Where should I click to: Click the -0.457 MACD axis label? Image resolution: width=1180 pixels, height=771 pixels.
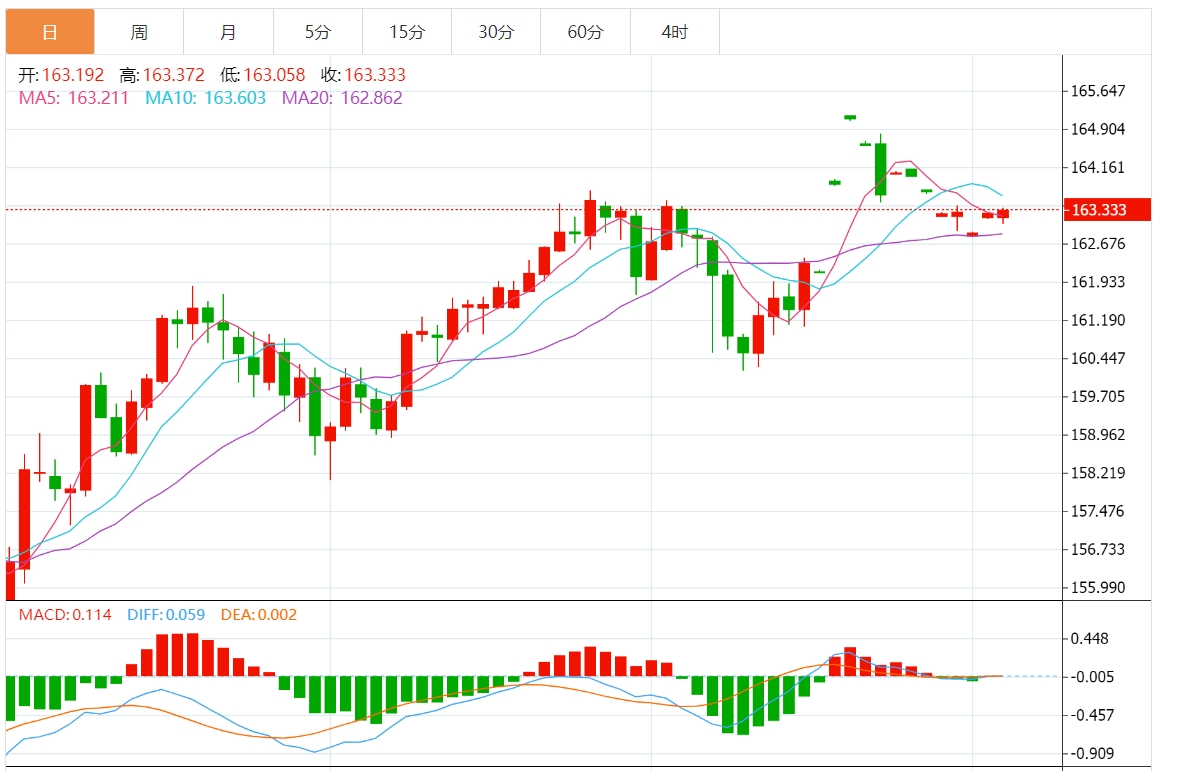pyautogui.click(x=1093, y=715)
